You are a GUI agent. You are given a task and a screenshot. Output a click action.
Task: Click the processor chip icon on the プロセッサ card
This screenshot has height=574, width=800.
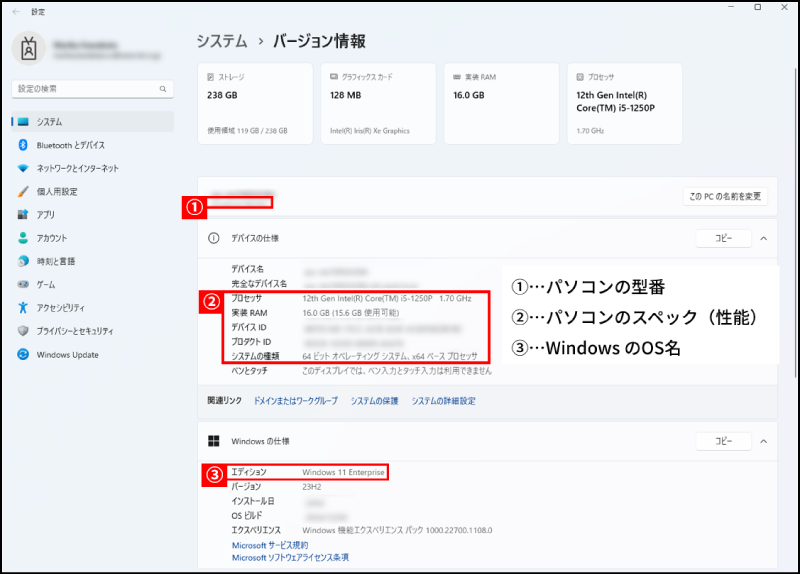point(580,77)
